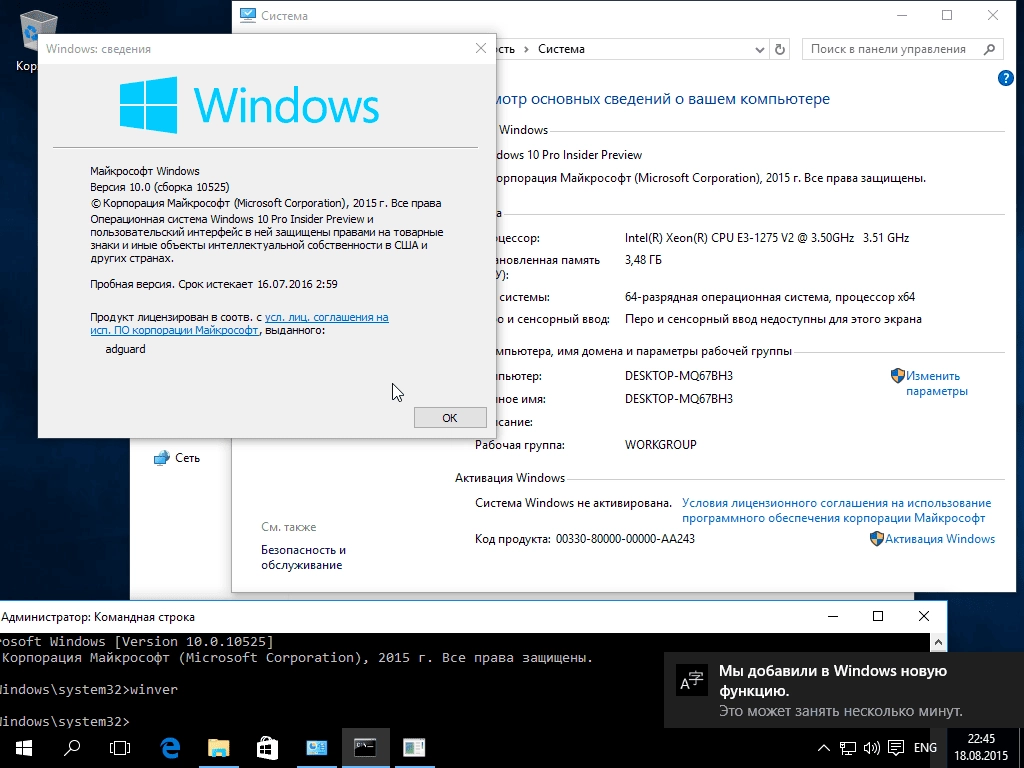Switch to the System control panel taskbar button
Image resolution: width=1024 pixels, height=768 pixels.
317,748
